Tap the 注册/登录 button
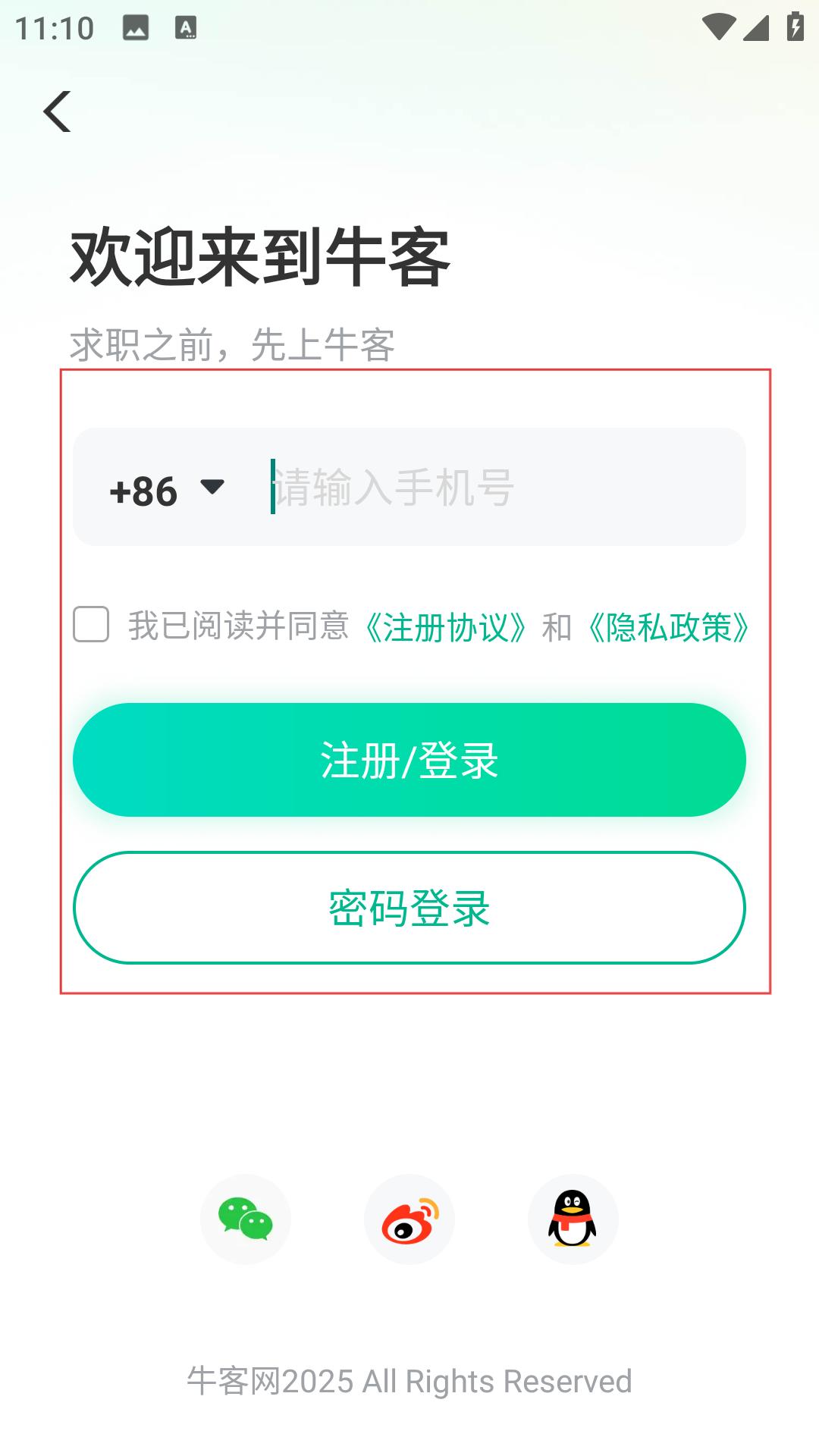Image resolution: width=819 pixels, height=1456 pixels. 409,760
